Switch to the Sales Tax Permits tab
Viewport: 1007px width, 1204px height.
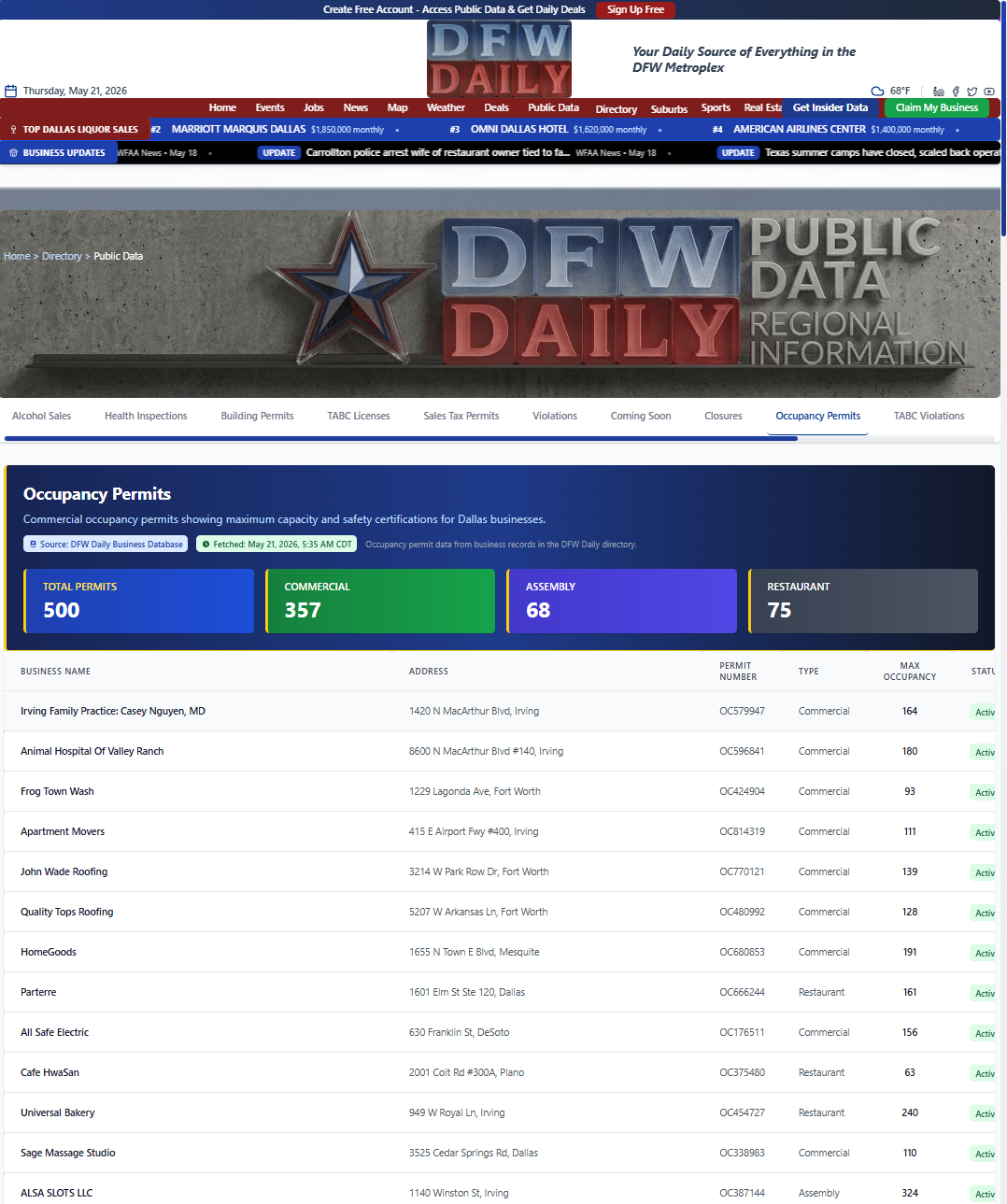(461, 416)
